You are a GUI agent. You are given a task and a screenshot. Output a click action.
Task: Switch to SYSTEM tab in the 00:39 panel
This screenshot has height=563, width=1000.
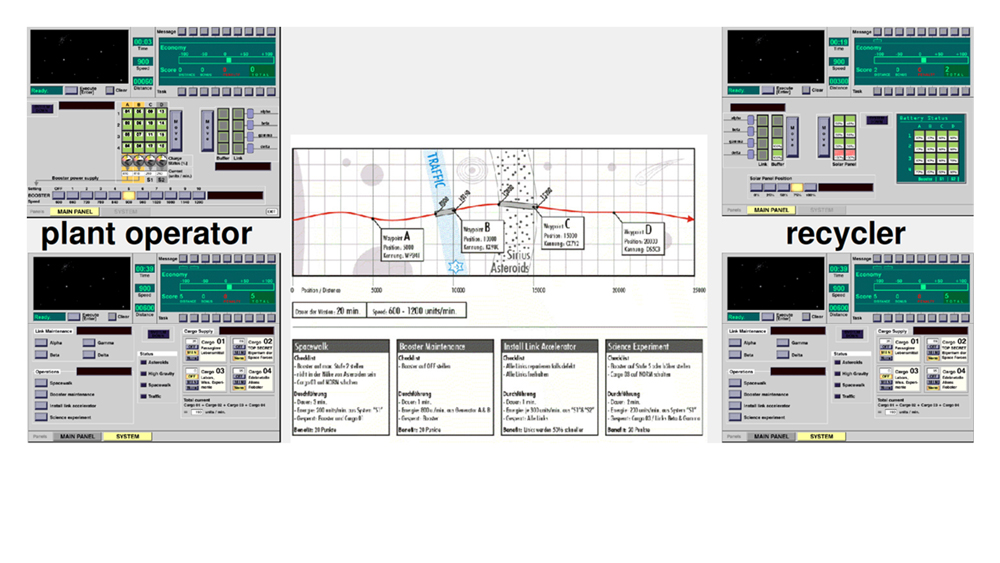click(x=127, y=437)
